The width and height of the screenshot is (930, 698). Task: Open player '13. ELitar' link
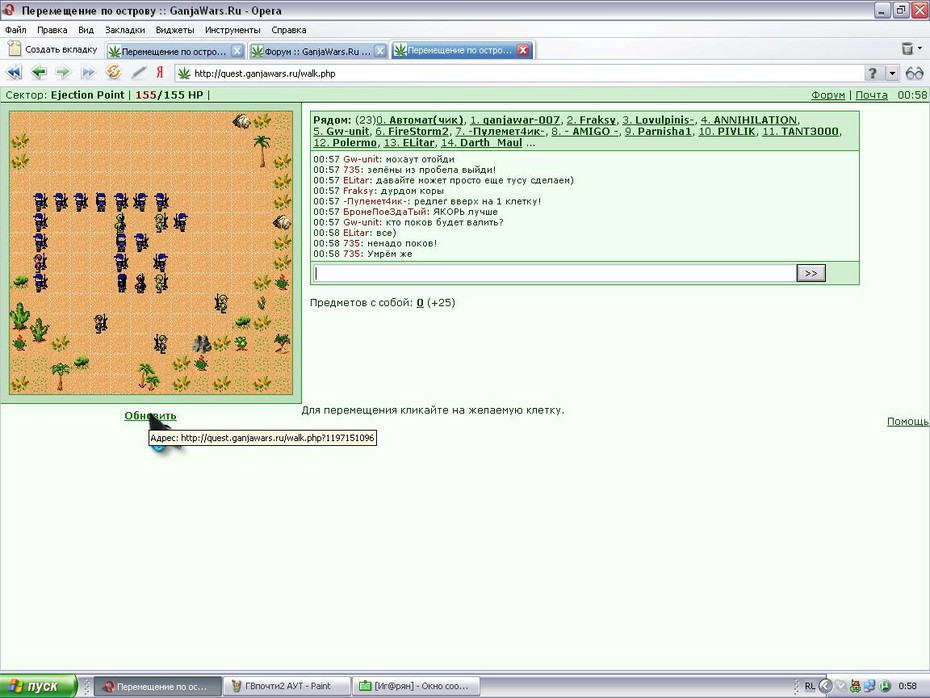click(x=409, y=142)
